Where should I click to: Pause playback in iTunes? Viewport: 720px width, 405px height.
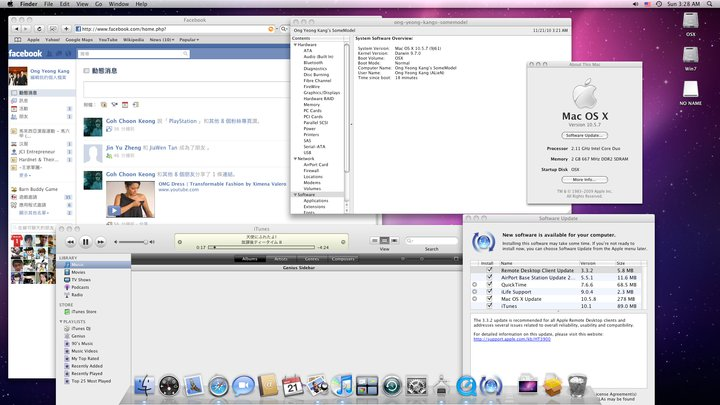[85, 242]
